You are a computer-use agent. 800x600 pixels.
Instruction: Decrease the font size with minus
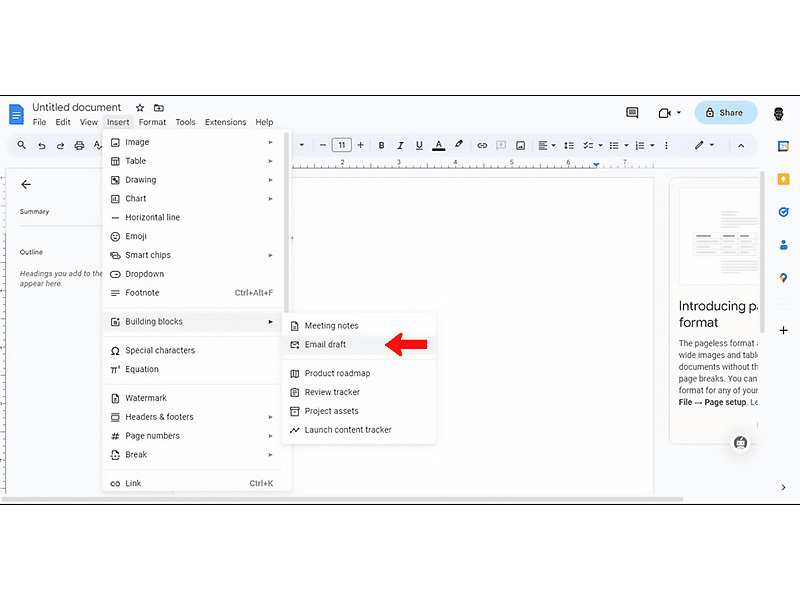[x=322, y=145]
